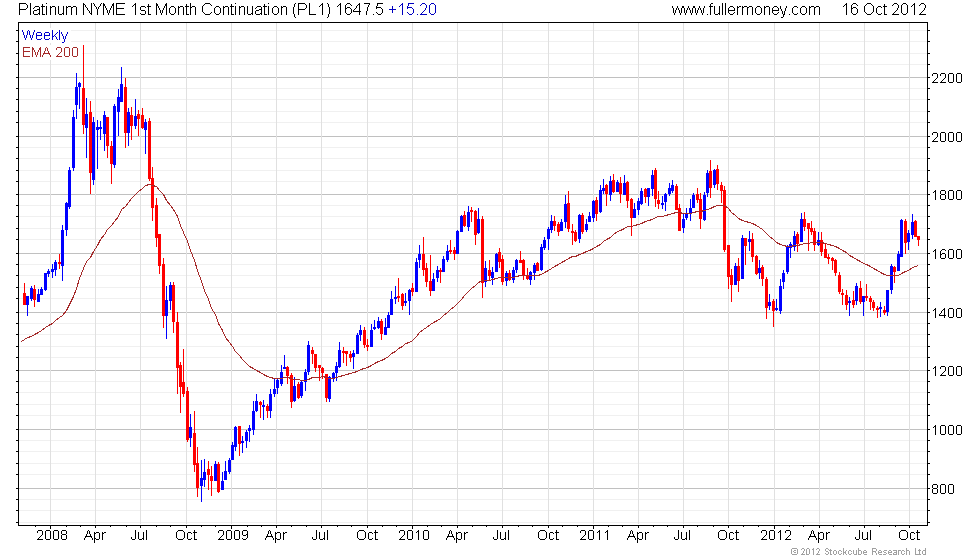980x560 pixels.
Task: Click the 1600 price axis label
Action: (946, 254)
